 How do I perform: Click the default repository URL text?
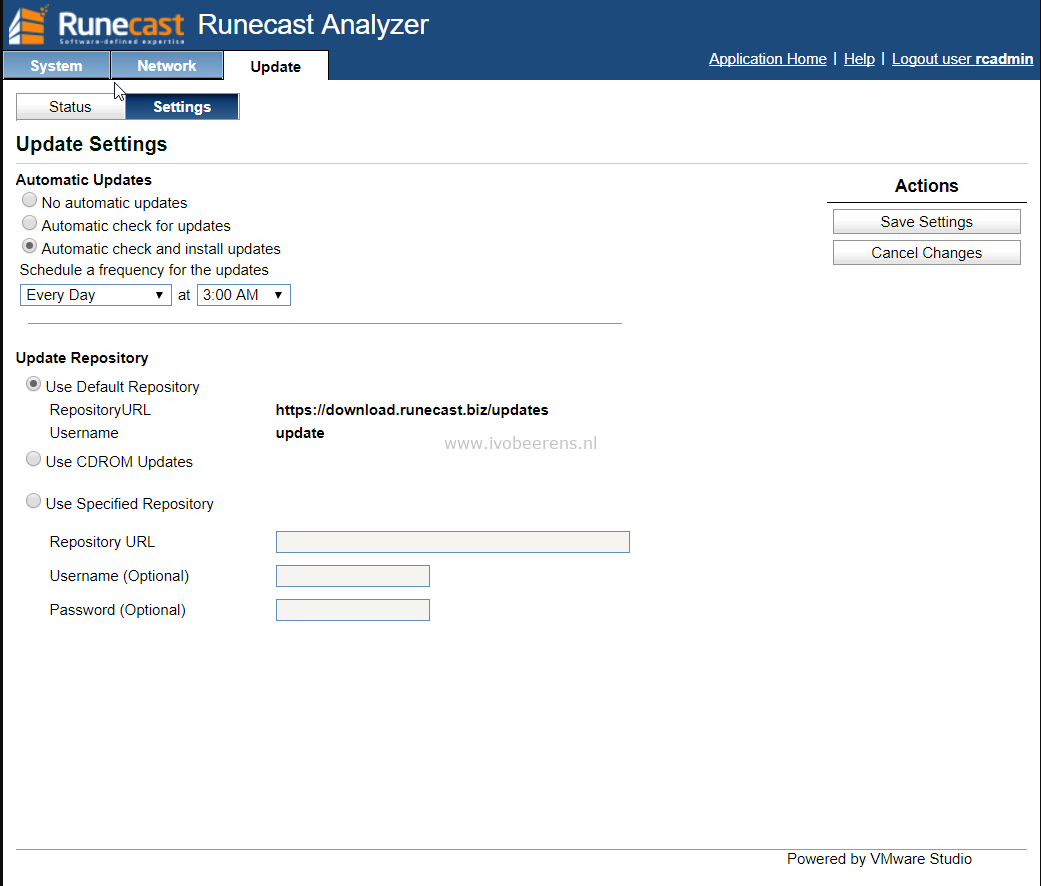[412, 410]
